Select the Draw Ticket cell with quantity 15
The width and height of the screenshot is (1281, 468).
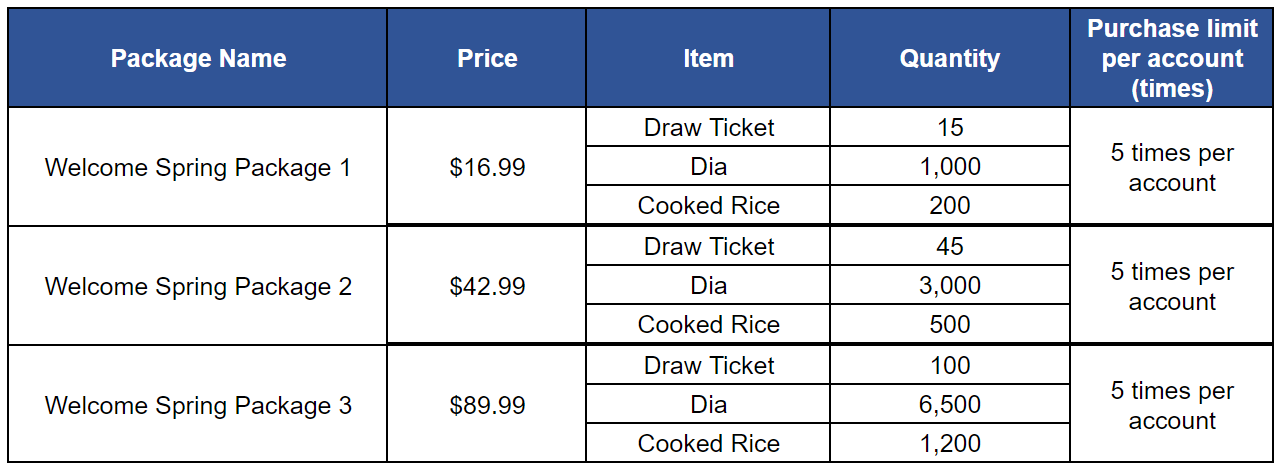tap(708, 127)
